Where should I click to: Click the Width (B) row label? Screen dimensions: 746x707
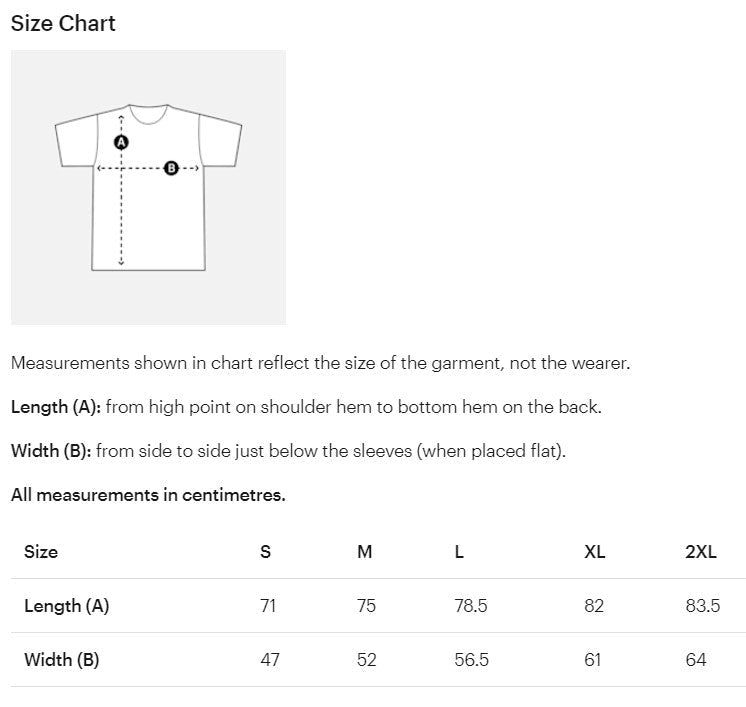click(62, 660)
